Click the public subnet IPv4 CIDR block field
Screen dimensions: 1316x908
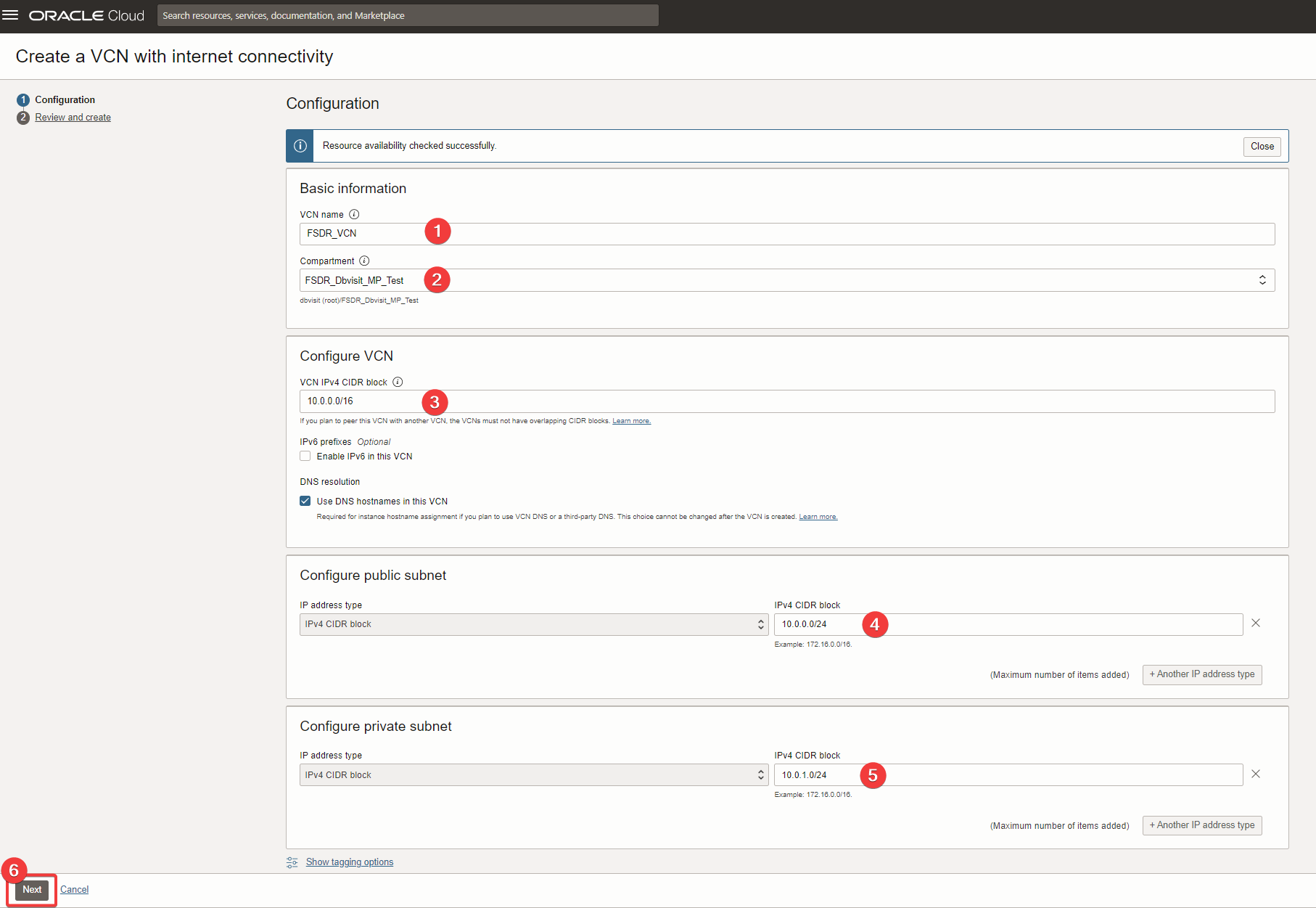click(x=1008, y=624)
